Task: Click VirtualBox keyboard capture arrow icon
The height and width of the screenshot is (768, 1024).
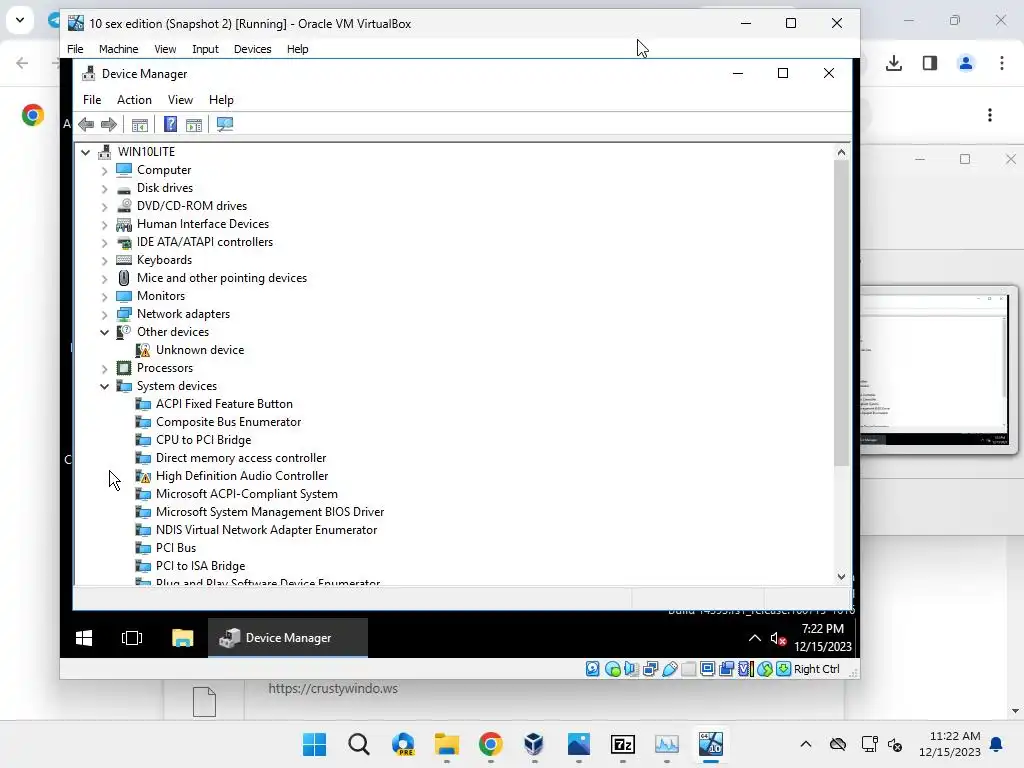Action: 784,669
